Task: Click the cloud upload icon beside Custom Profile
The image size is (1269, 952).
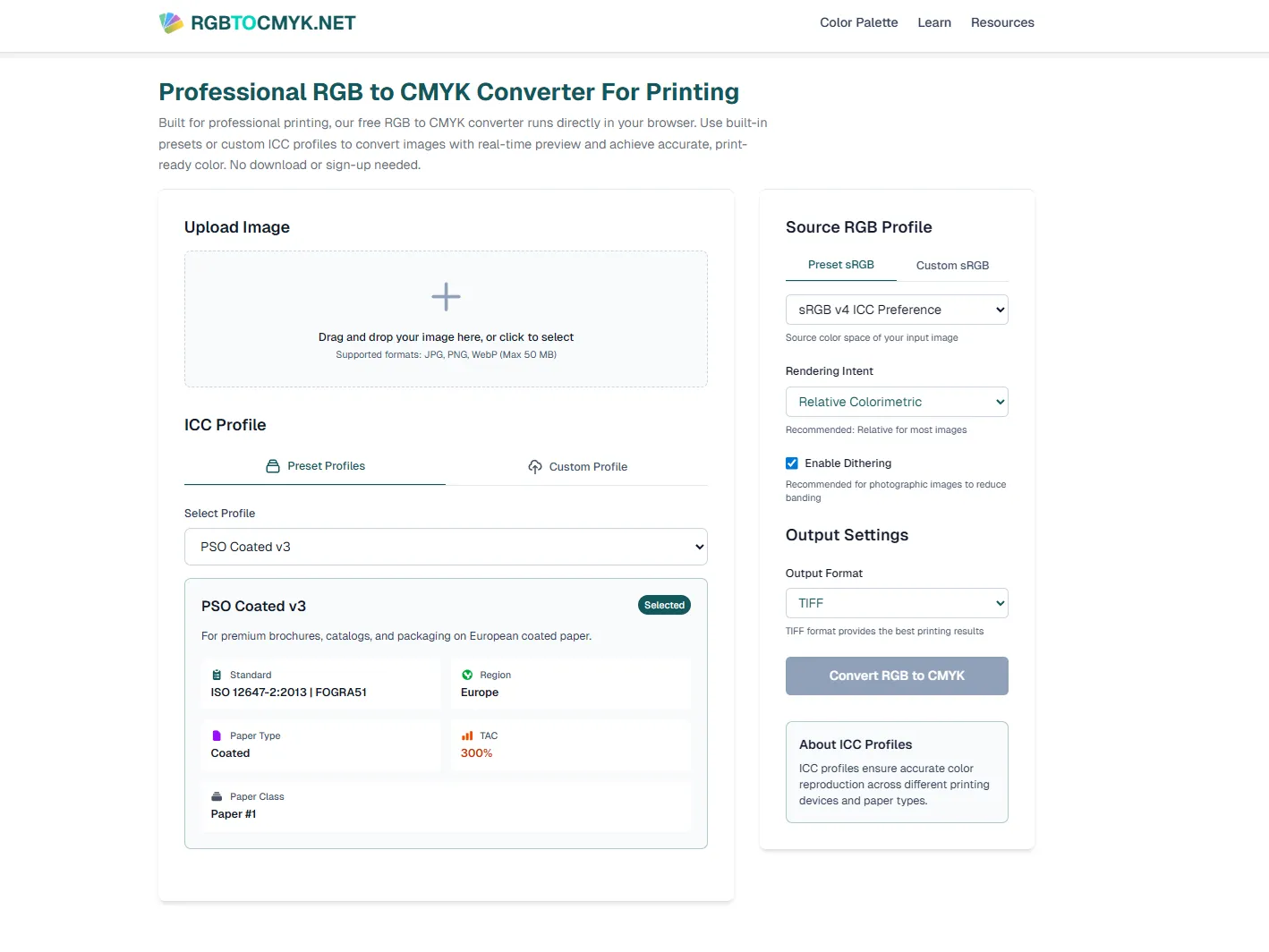Action: click(535, 467)
